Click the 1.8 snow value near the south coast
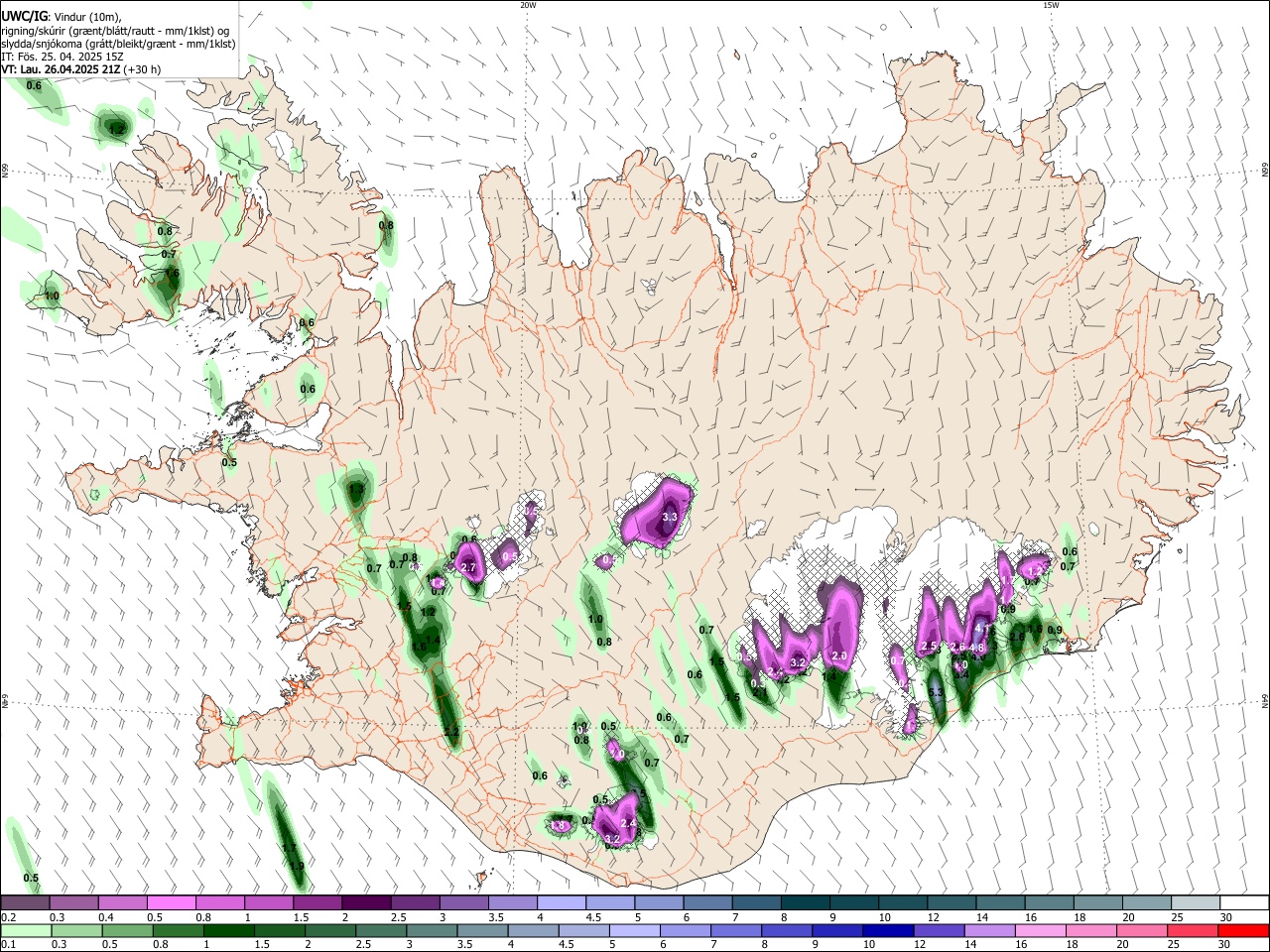The height and width of the screenshot is (952, 1270). click(x=559, y=824)
